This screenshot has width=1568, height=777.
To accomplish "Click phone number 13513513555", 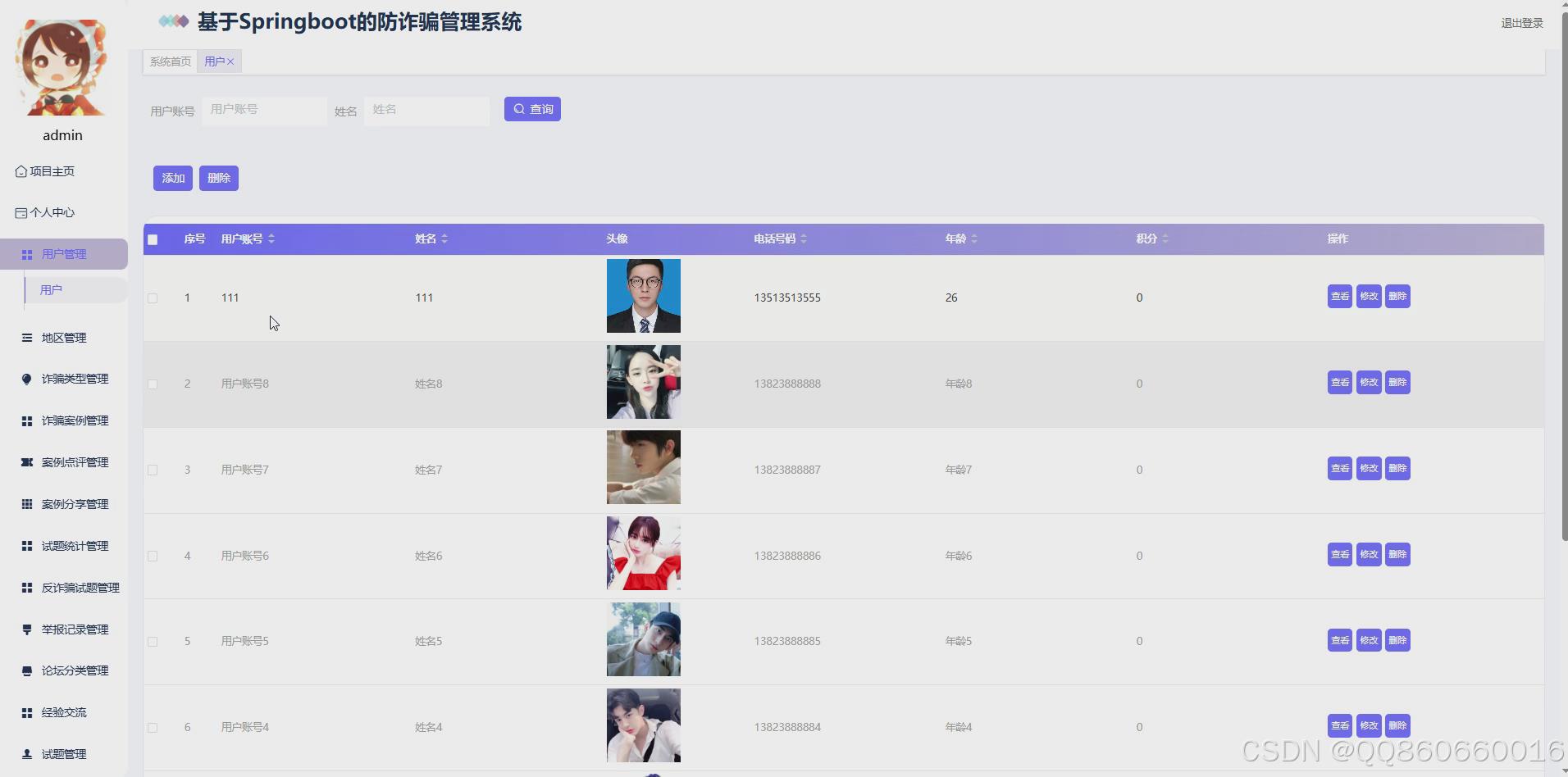I will 787,298.
